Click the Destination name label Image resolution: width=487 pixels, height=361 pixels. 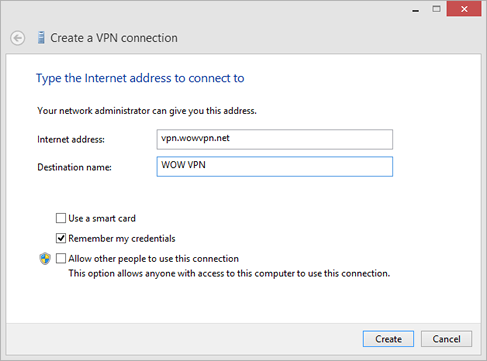pyautogui.click(x=74, y=167)
